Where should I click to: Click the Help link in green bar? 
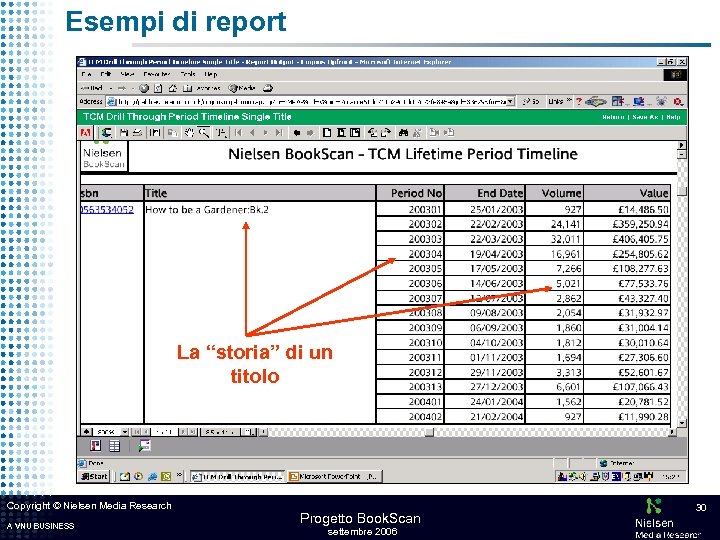(673, 117)
